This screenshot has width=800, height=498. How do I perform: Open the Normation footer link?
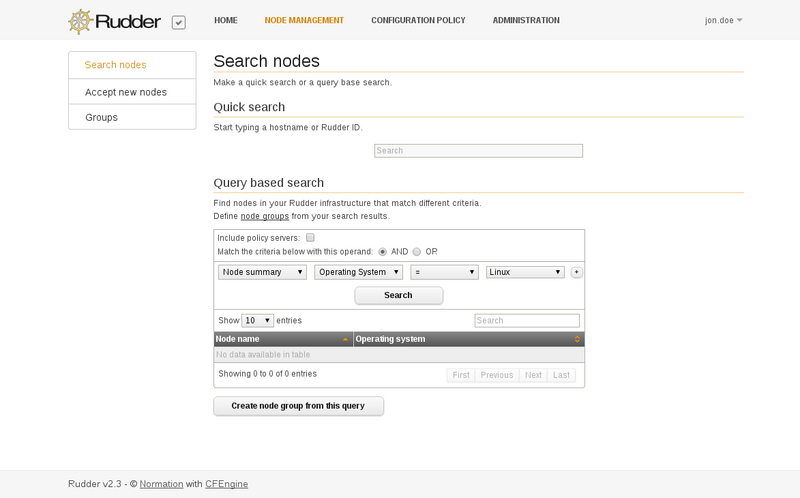161,484
